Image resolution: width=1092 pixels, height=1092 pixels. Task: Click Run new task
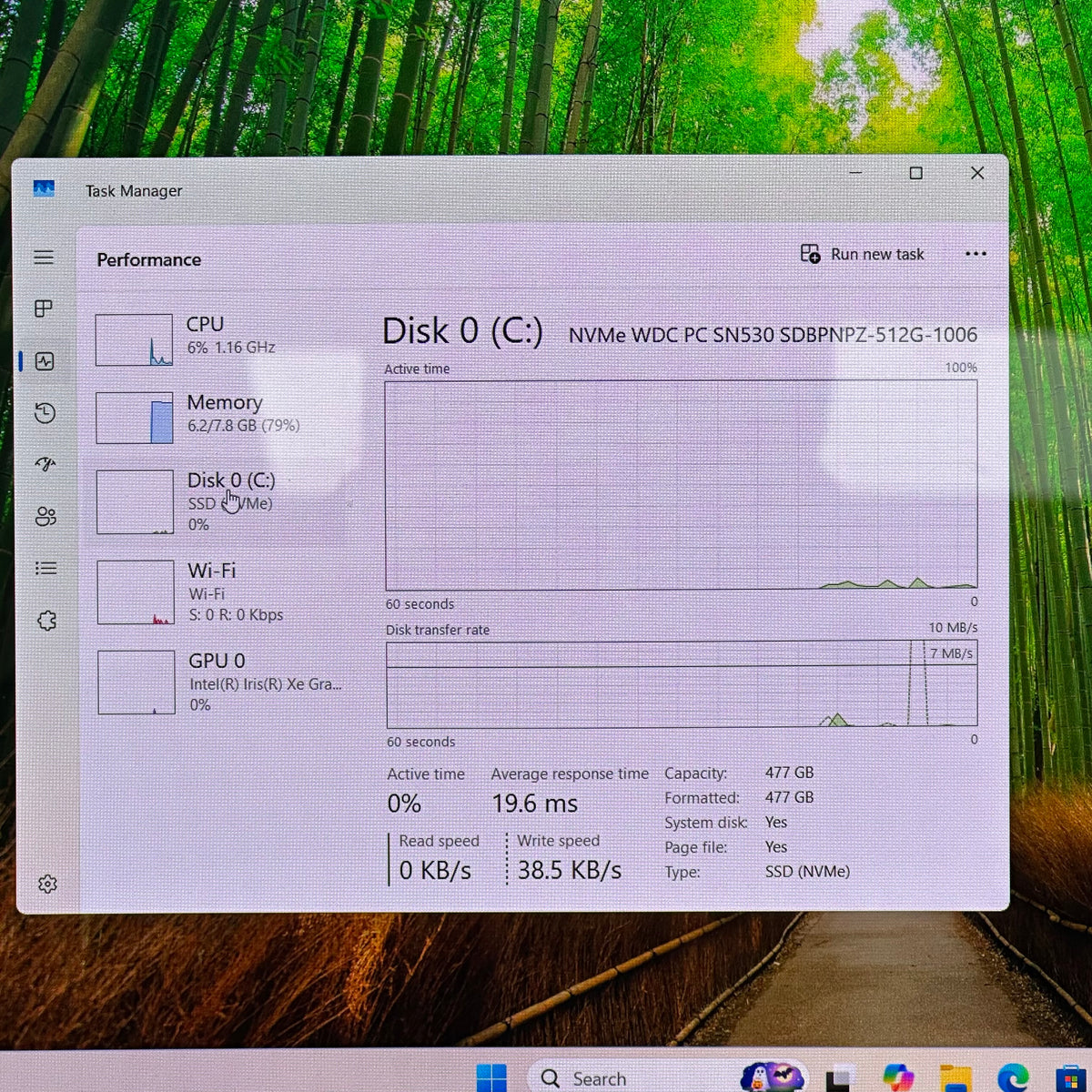[x=863, y=254]
